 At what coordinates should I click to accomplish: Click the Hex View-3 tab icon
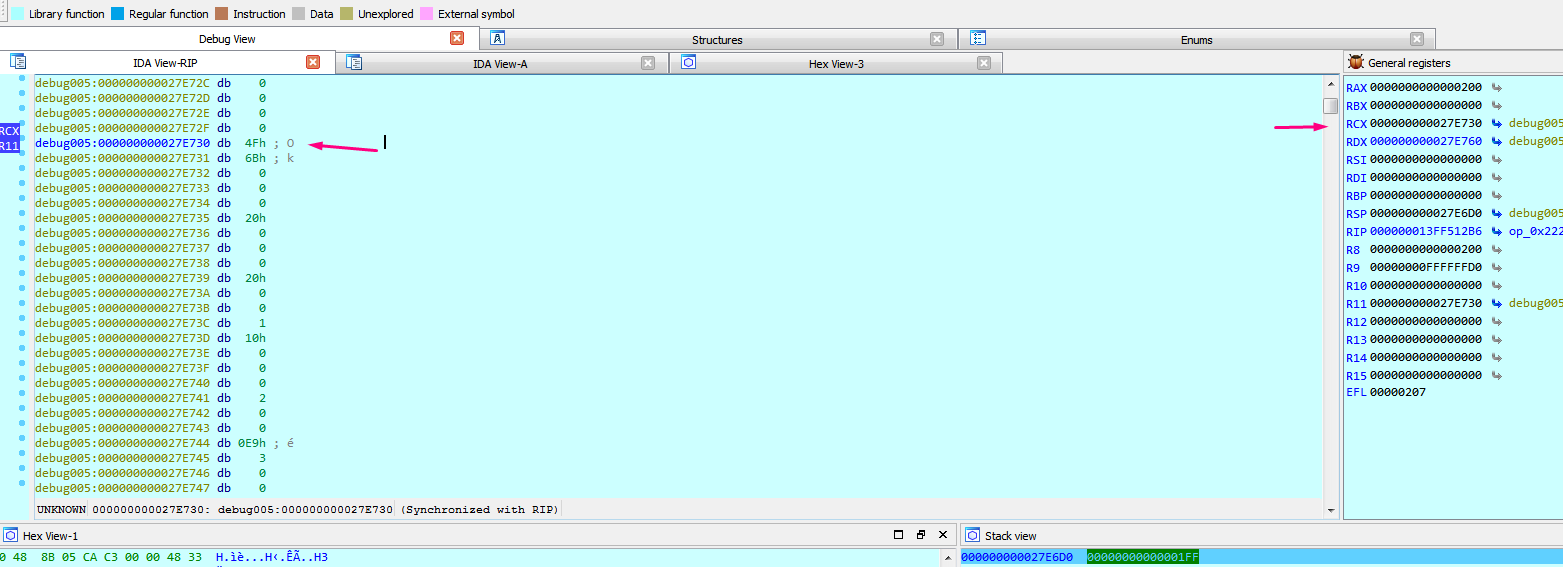click(688, 62)
